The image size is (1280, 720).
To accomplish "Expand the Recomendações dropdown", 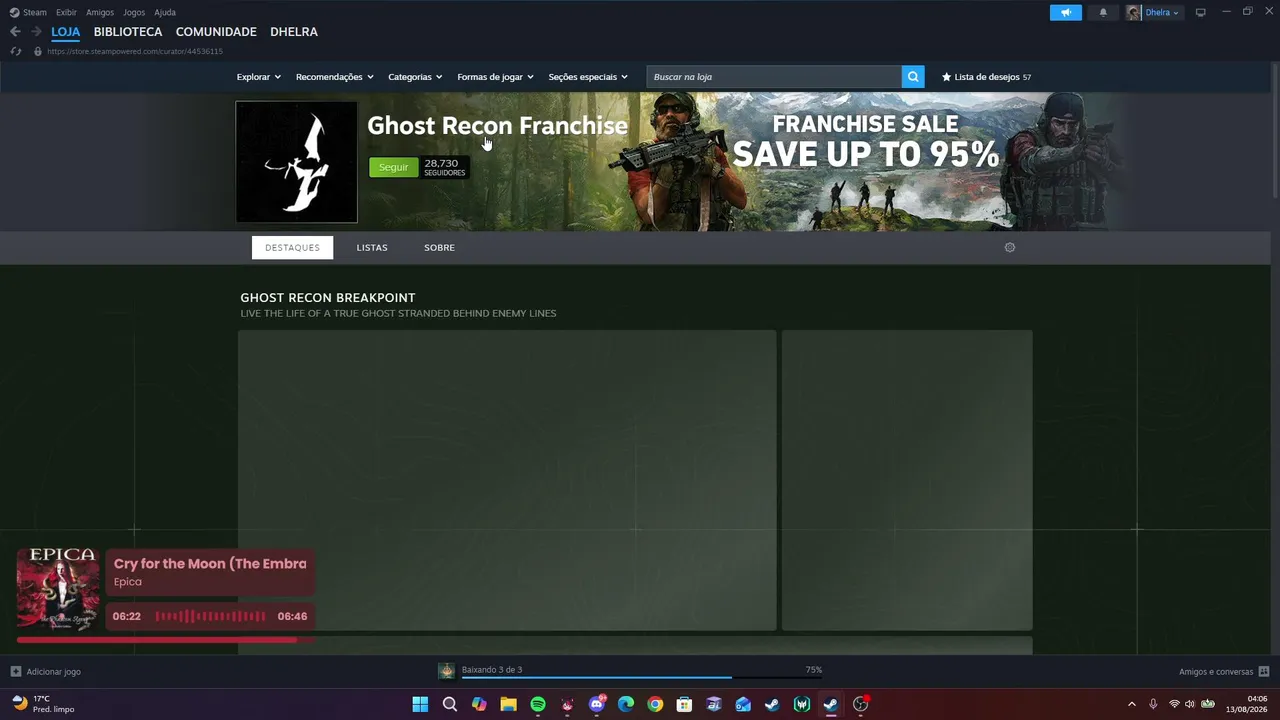I will pos(334,77).
